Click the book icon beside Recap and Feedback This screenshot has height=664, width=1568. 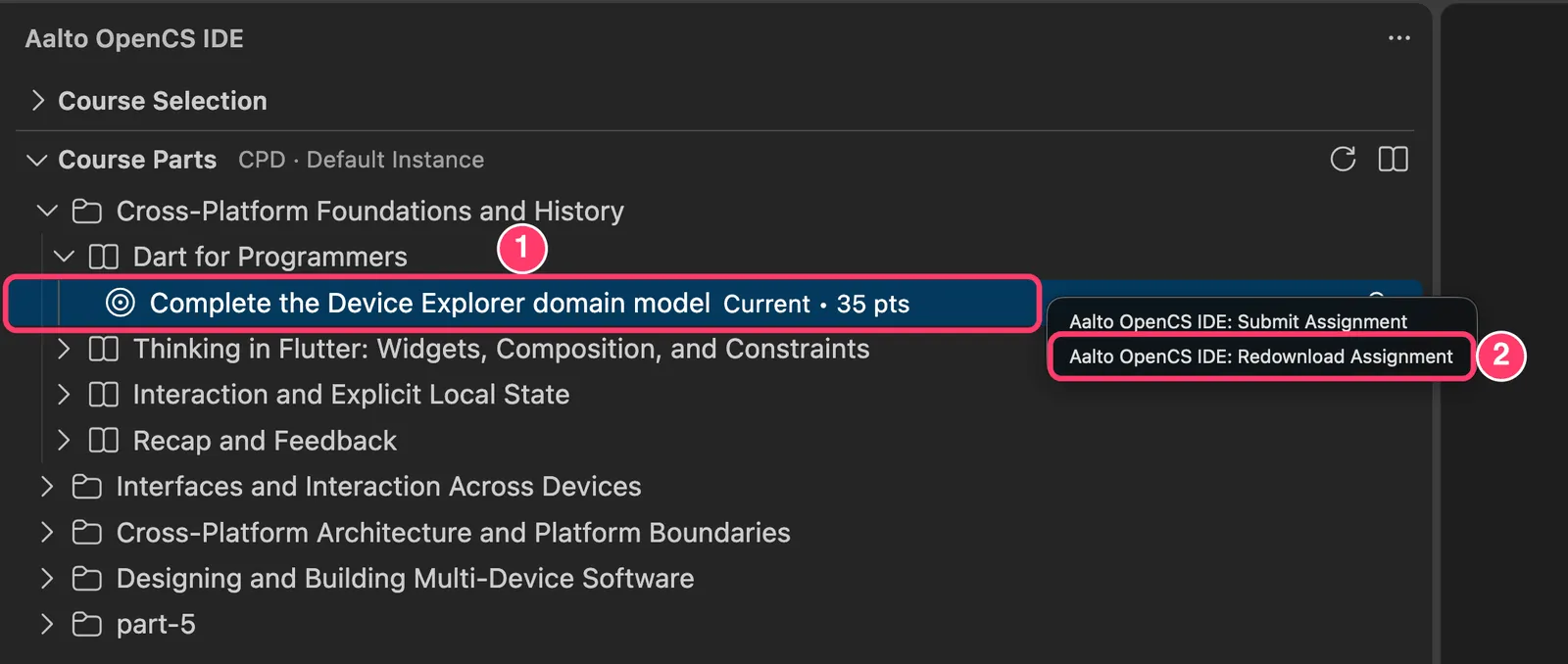pos(104,441)
